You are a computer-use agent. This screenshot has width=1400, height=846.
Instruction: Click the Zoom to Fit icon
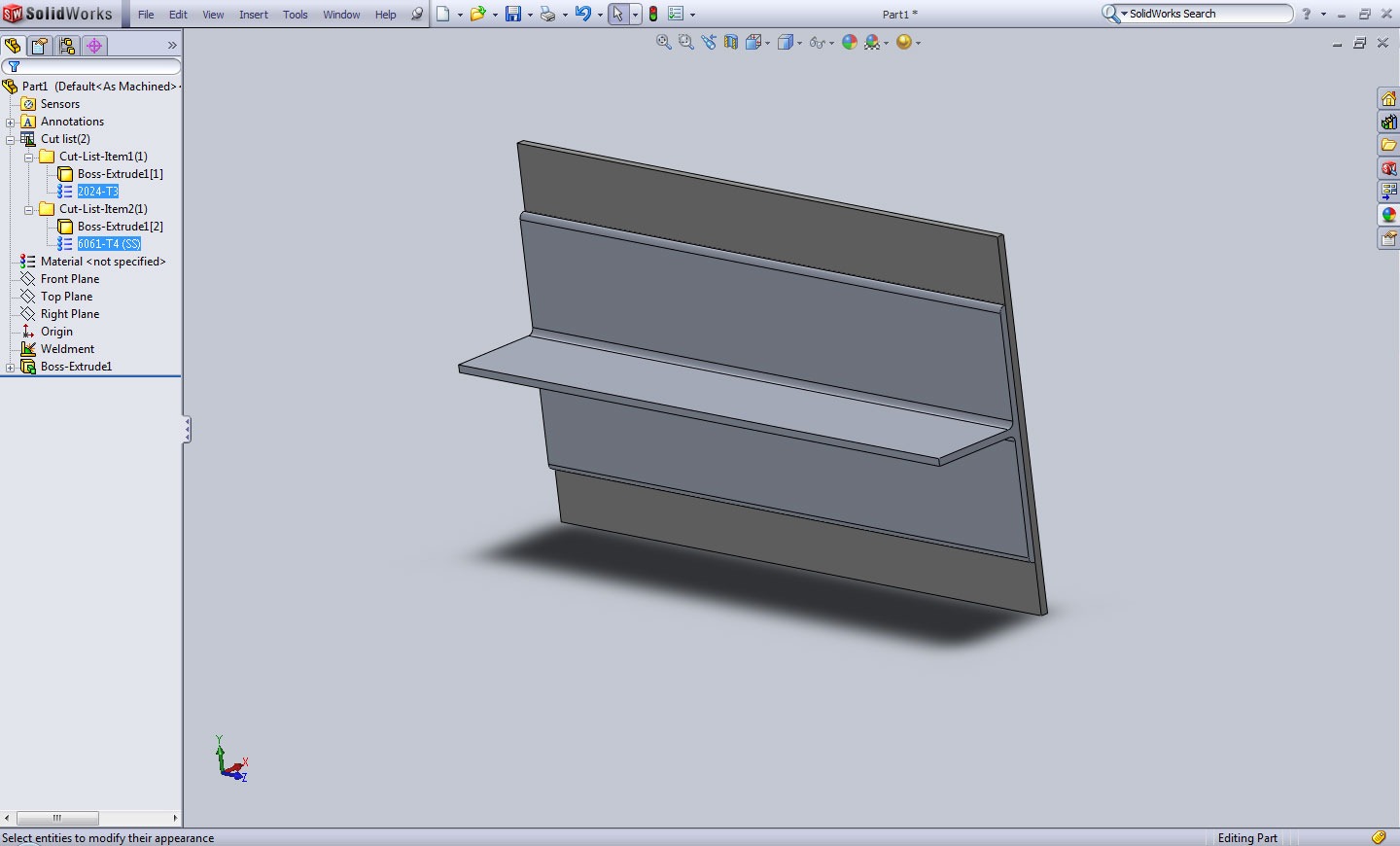click(663, 42)
